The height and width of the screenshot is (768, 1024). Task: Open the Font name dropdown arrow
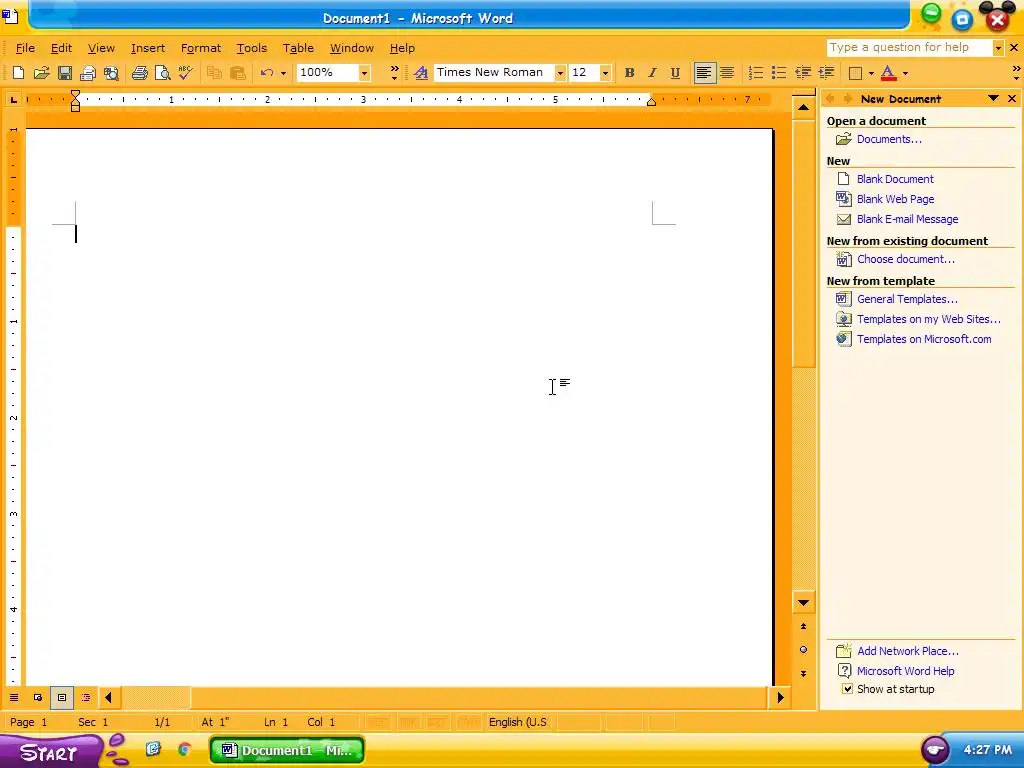[x=560, y=73]
